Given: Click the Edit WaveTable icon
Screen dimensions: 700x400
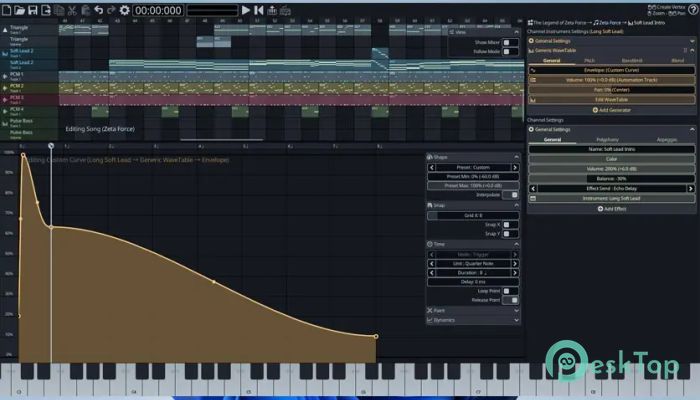Looking at the screenshot, I should 533,100.
